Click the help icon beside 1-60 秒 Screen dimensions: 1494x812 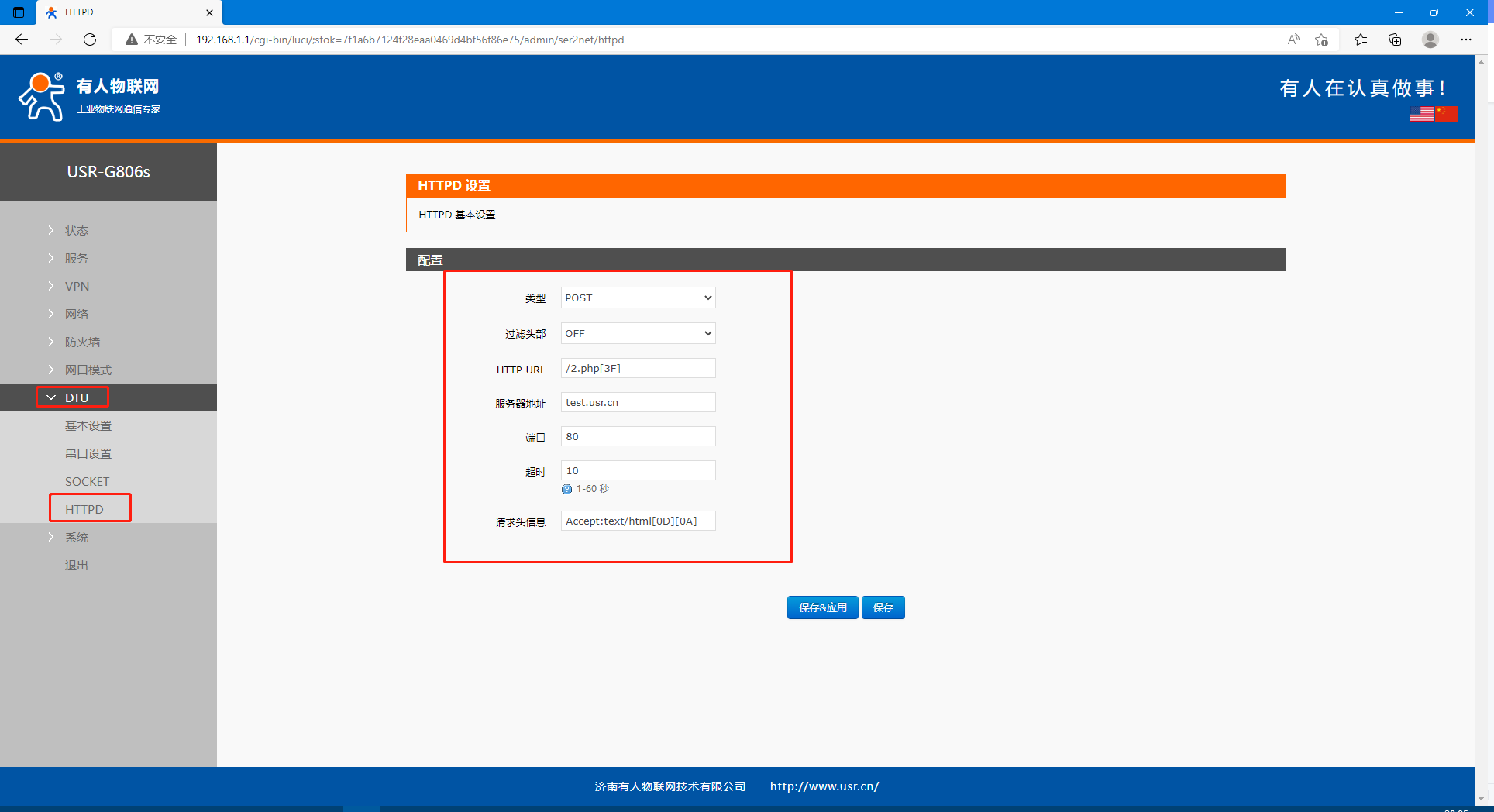pos(566,489)
